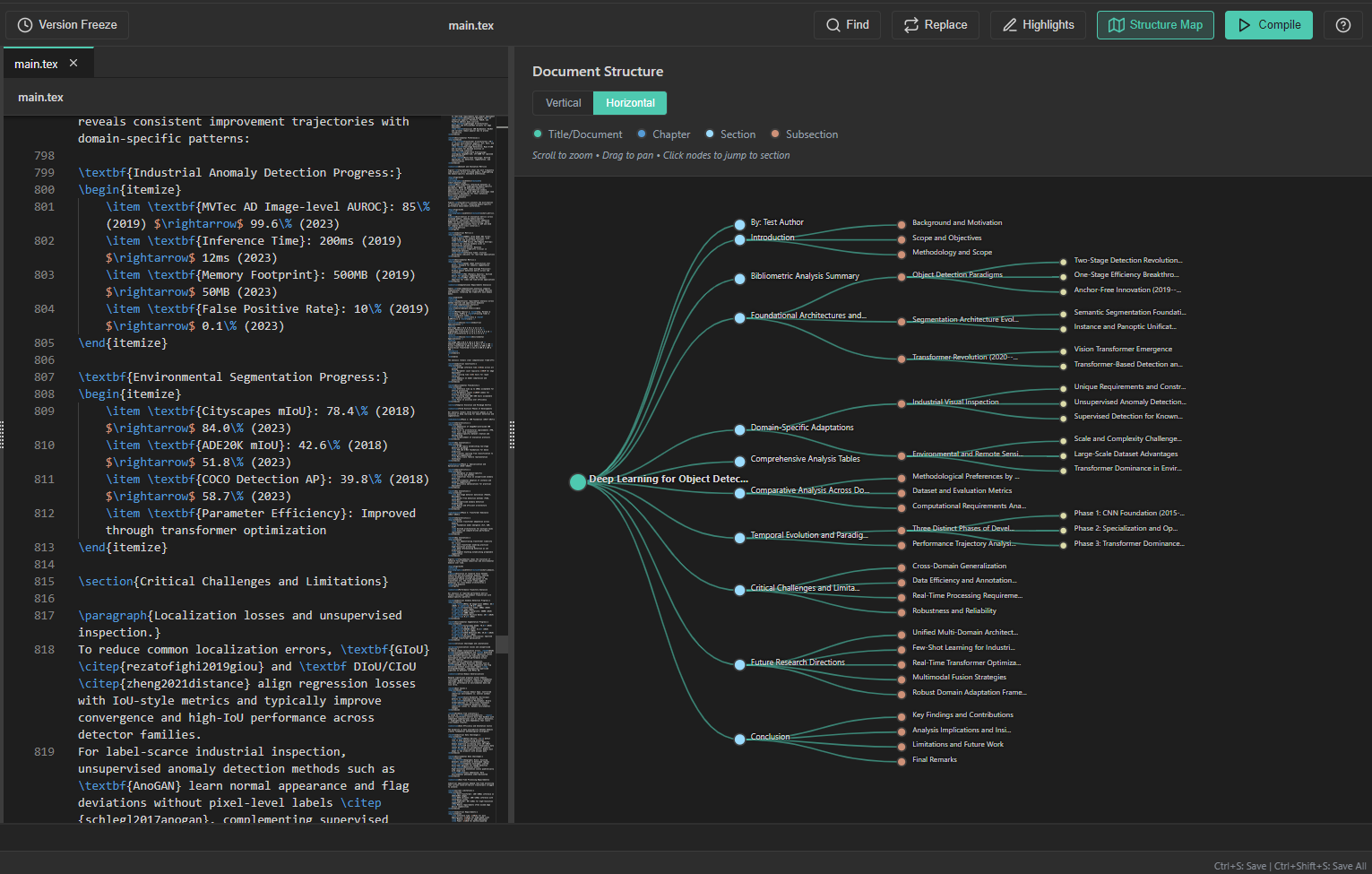Select the root Deep Learning document node
The image size is (1372, 874).
(578, 481)
